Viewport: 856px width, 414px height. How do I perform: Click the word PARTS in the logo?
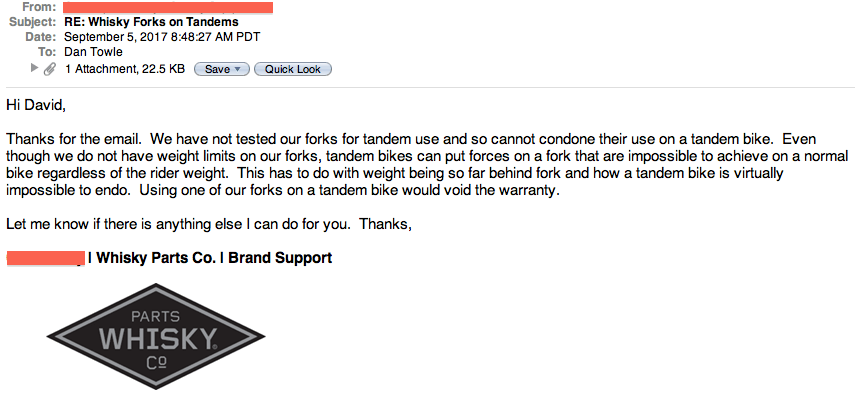tap(156, 317)
